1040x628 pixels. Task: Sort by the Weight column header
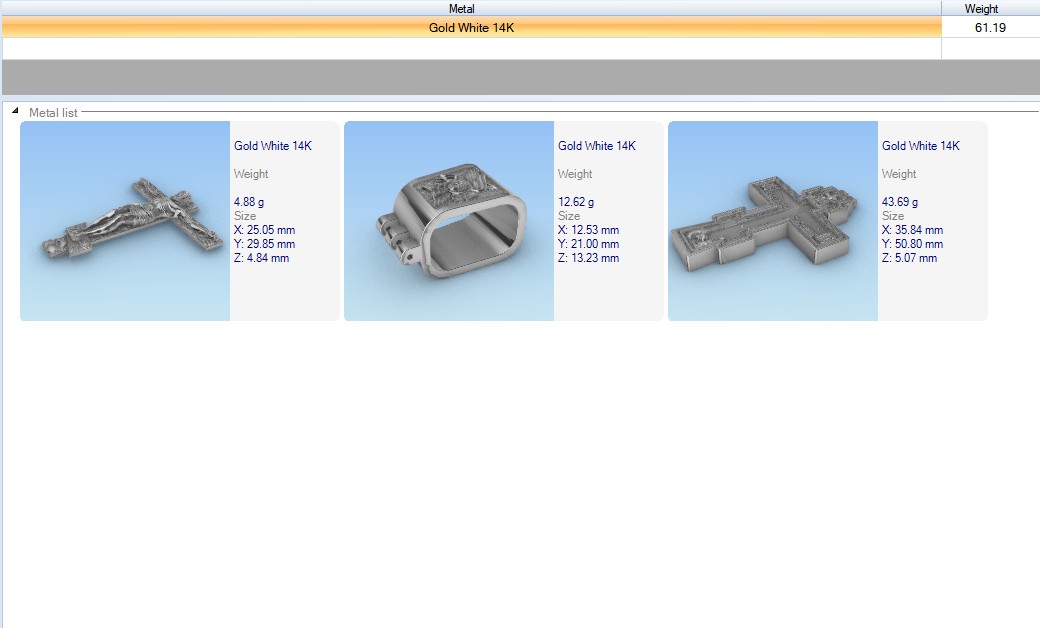pyautogui.click(x=981, y=8)
